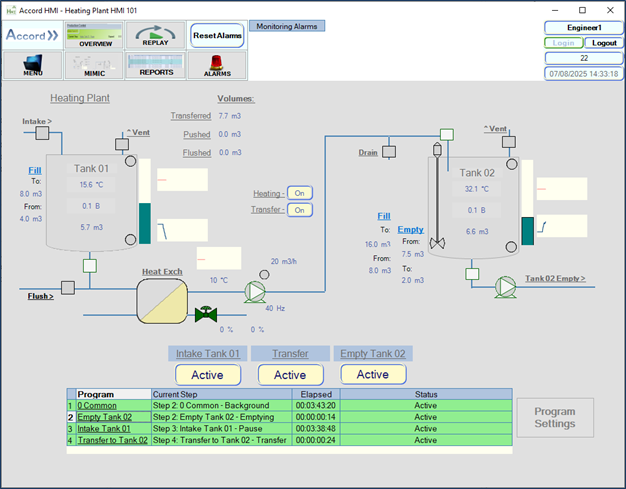The image size is (626, 489).
Task: Toggle Intake Tank 01 Active state
Action: [x=208, y=375]
